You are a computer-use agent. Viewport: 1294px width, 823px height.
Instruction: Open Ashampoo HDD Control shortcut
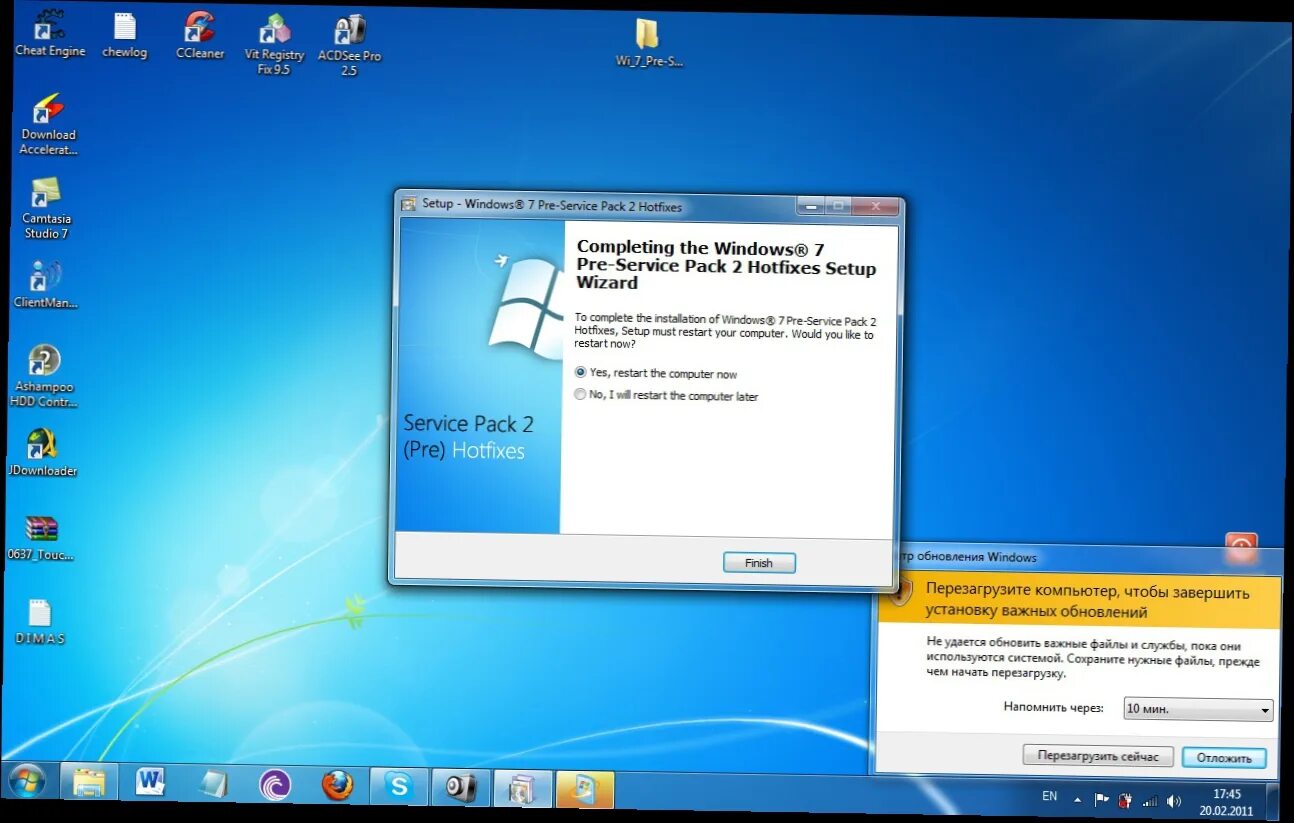(x=44, y=376)
